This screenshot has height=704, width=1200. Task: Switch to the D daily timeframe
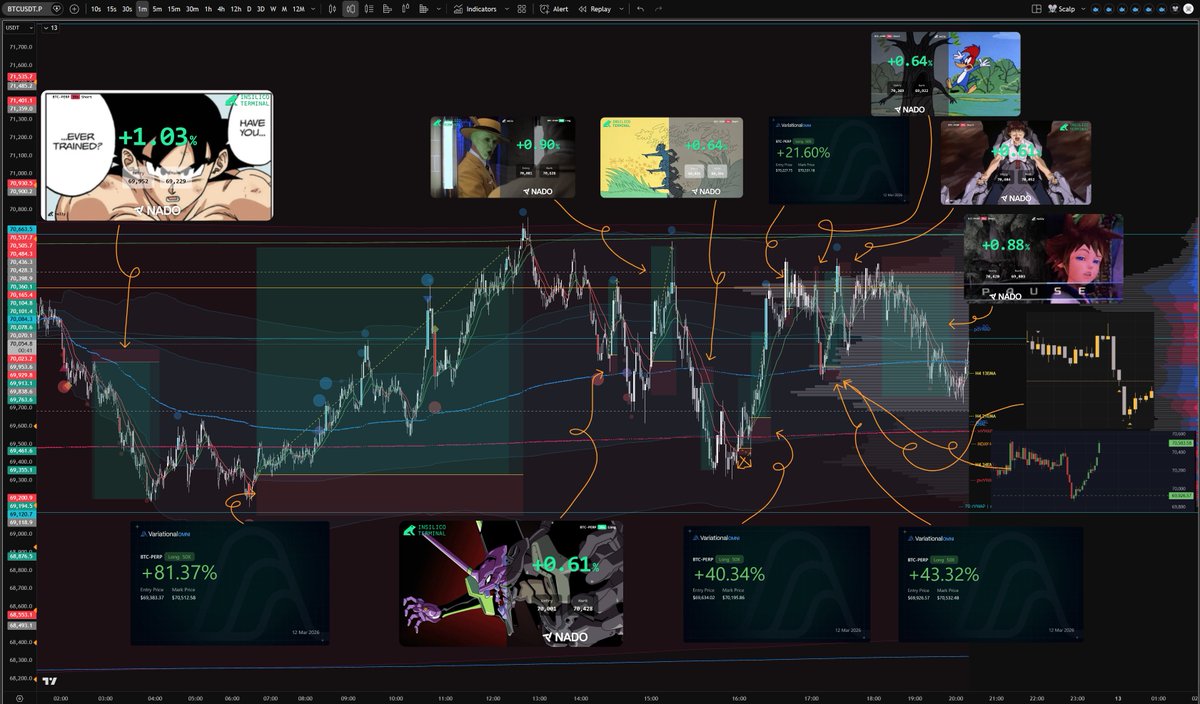249,9
